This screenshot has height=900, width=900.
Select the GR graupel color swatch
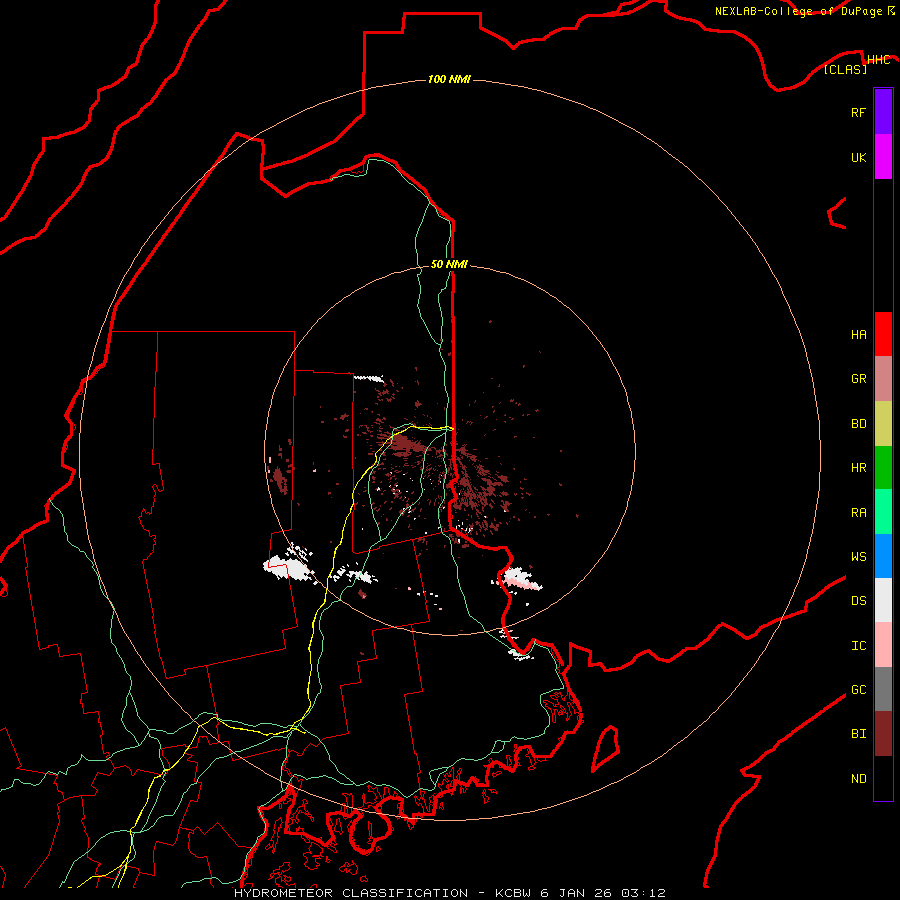[883, 379]
